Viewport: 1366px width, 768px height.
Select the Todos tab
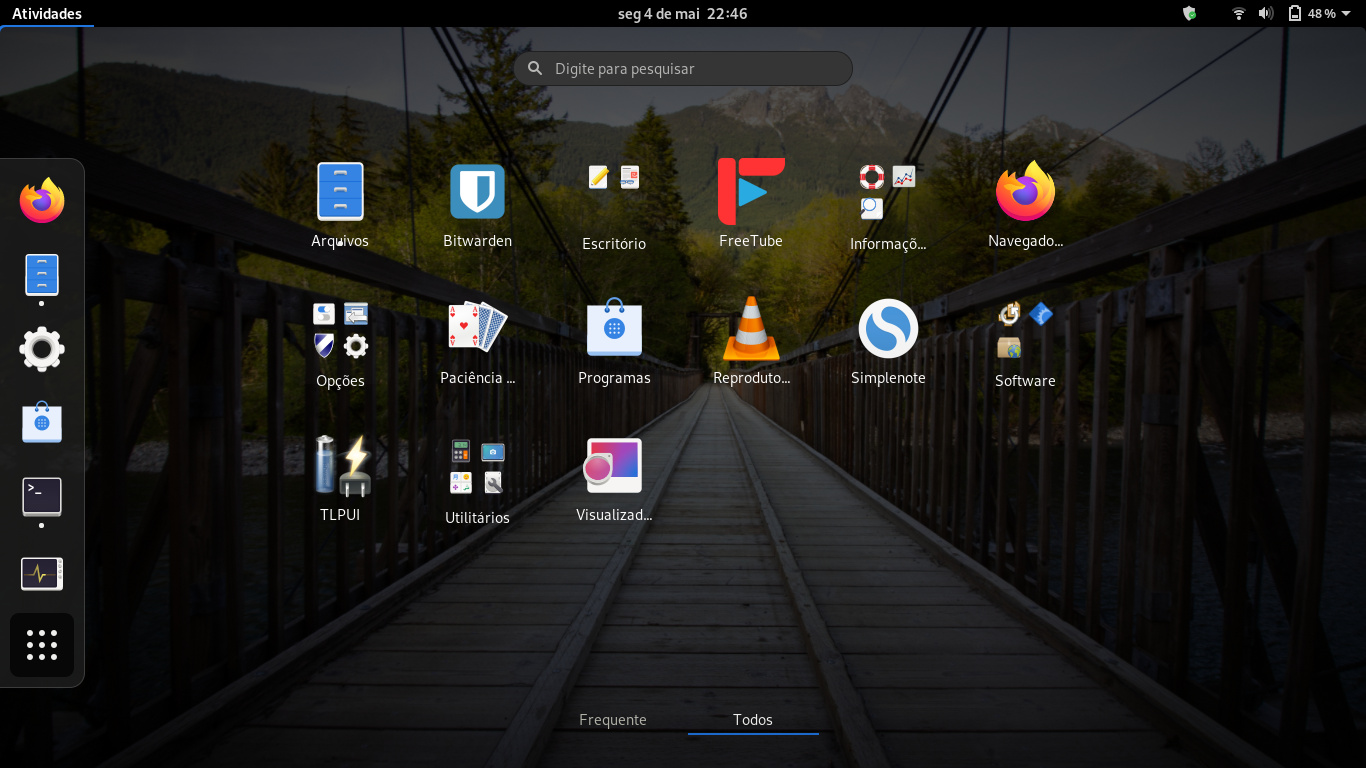(x=753, y=720)
